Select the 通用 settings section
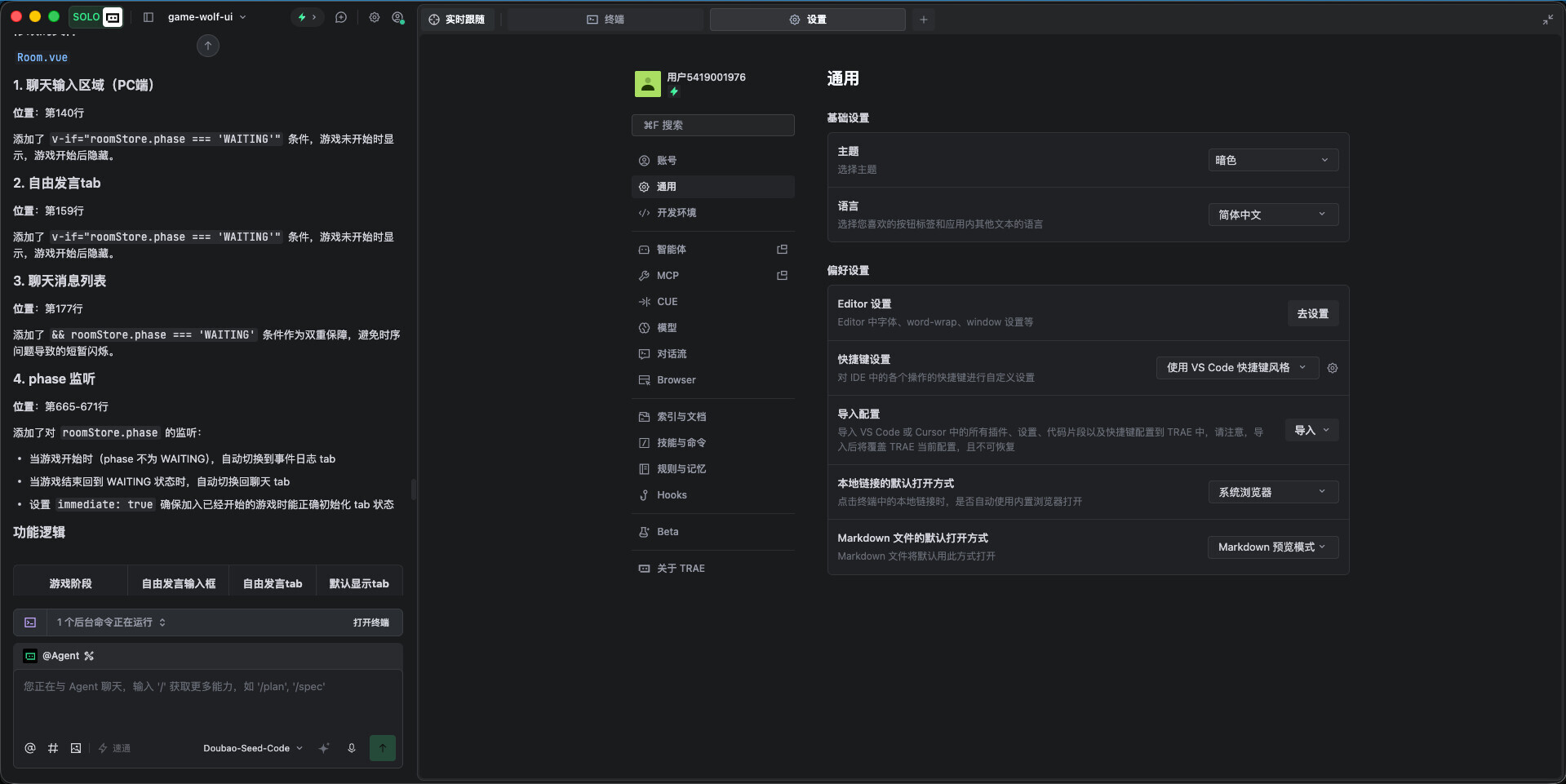The width and height of the screenshot is (1566, 784). pyautogui.click(x=713, y=187)
